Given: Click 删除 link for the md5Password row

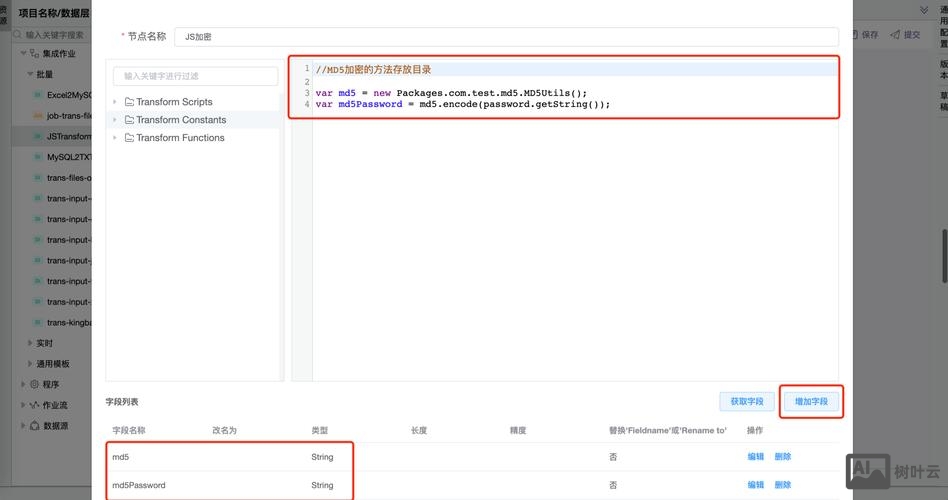Looking at the screenshot, I should tap(782, 485).
